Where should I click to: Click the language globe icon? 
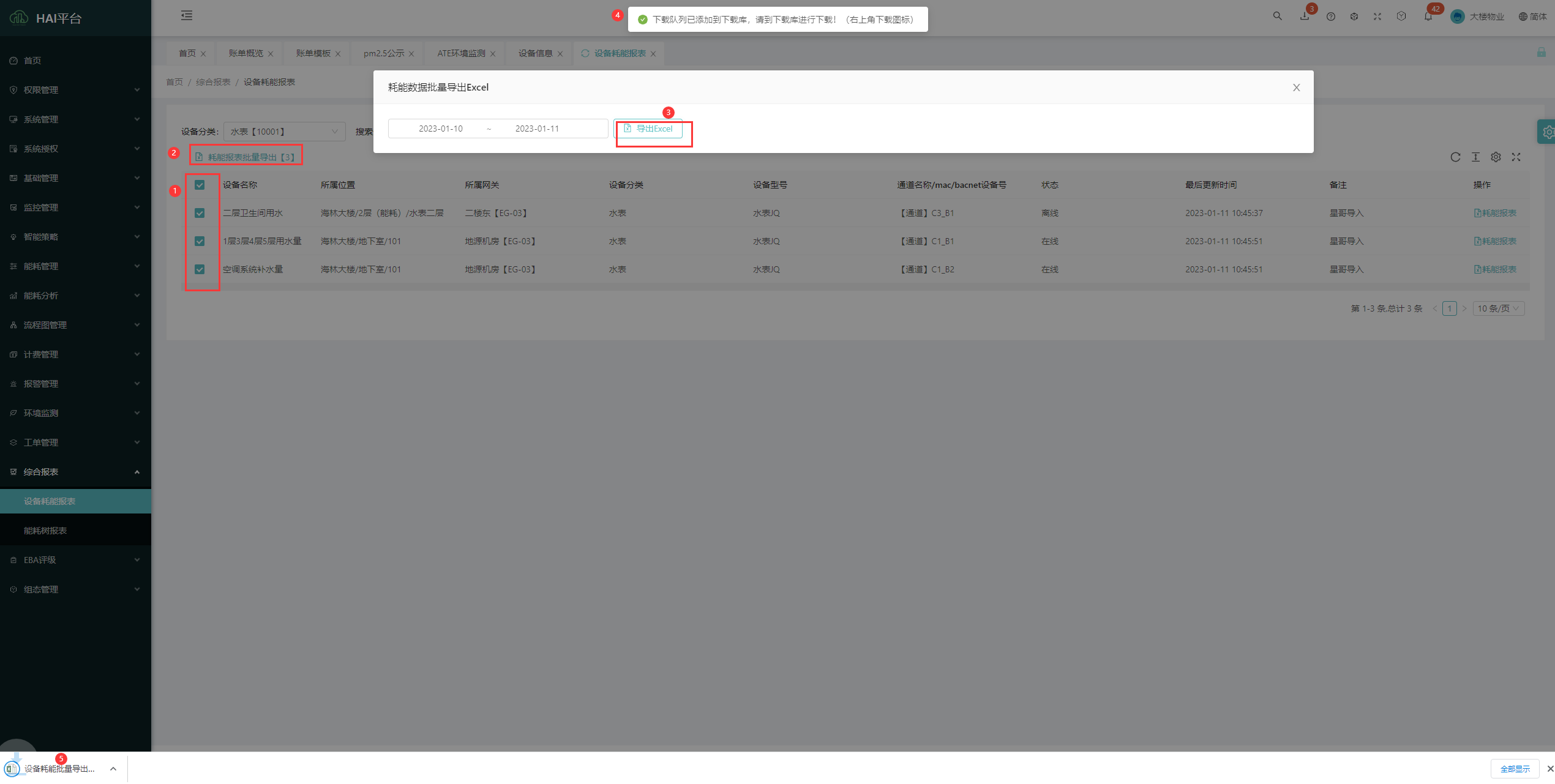pos(1523,17)
